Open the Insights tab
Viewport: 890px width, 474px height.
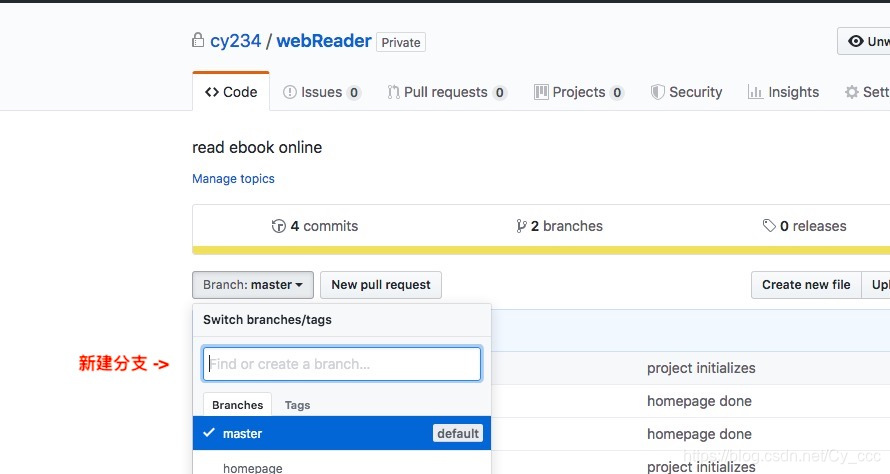[x=783, y=92]
